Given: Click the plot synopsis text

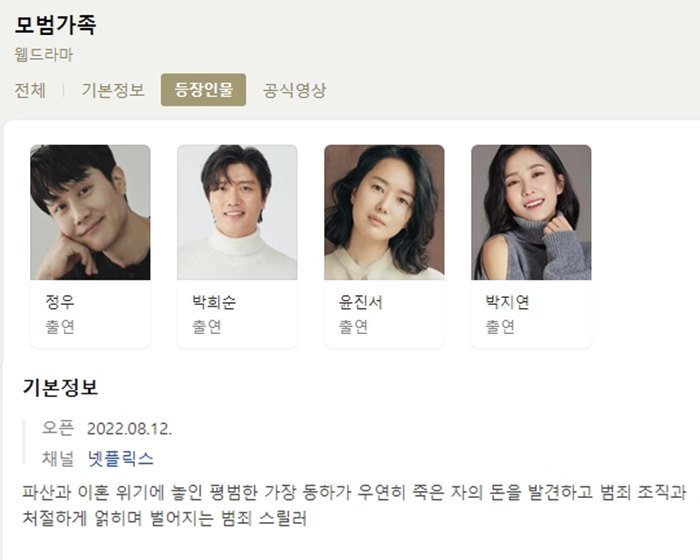Looking at the screenshot, I should coord(354,505).
